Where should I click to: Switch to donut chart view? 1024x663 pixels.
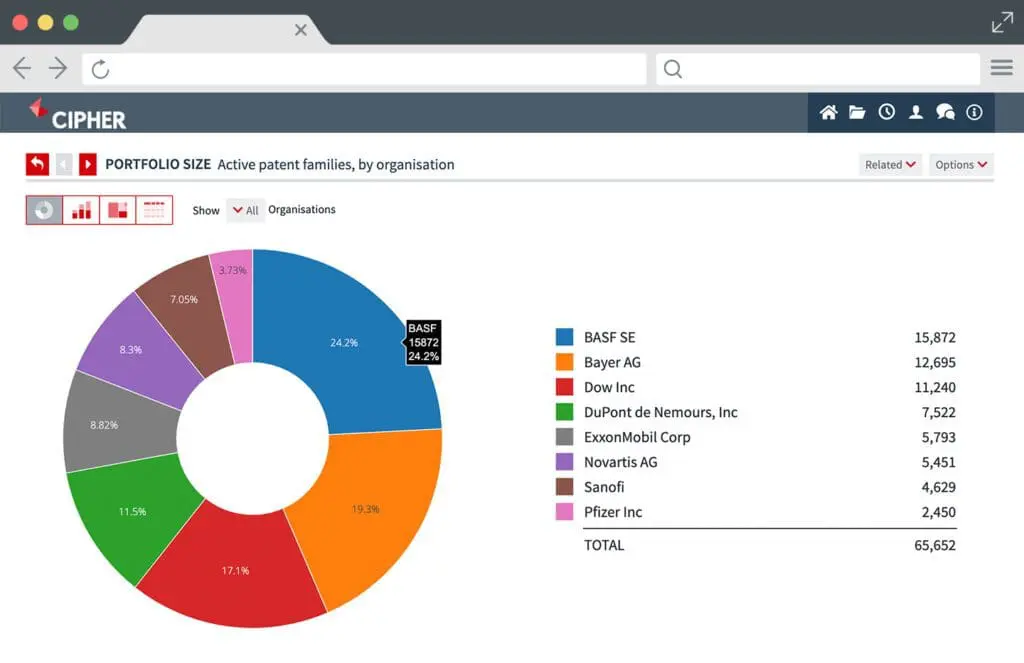click(44, 210)
